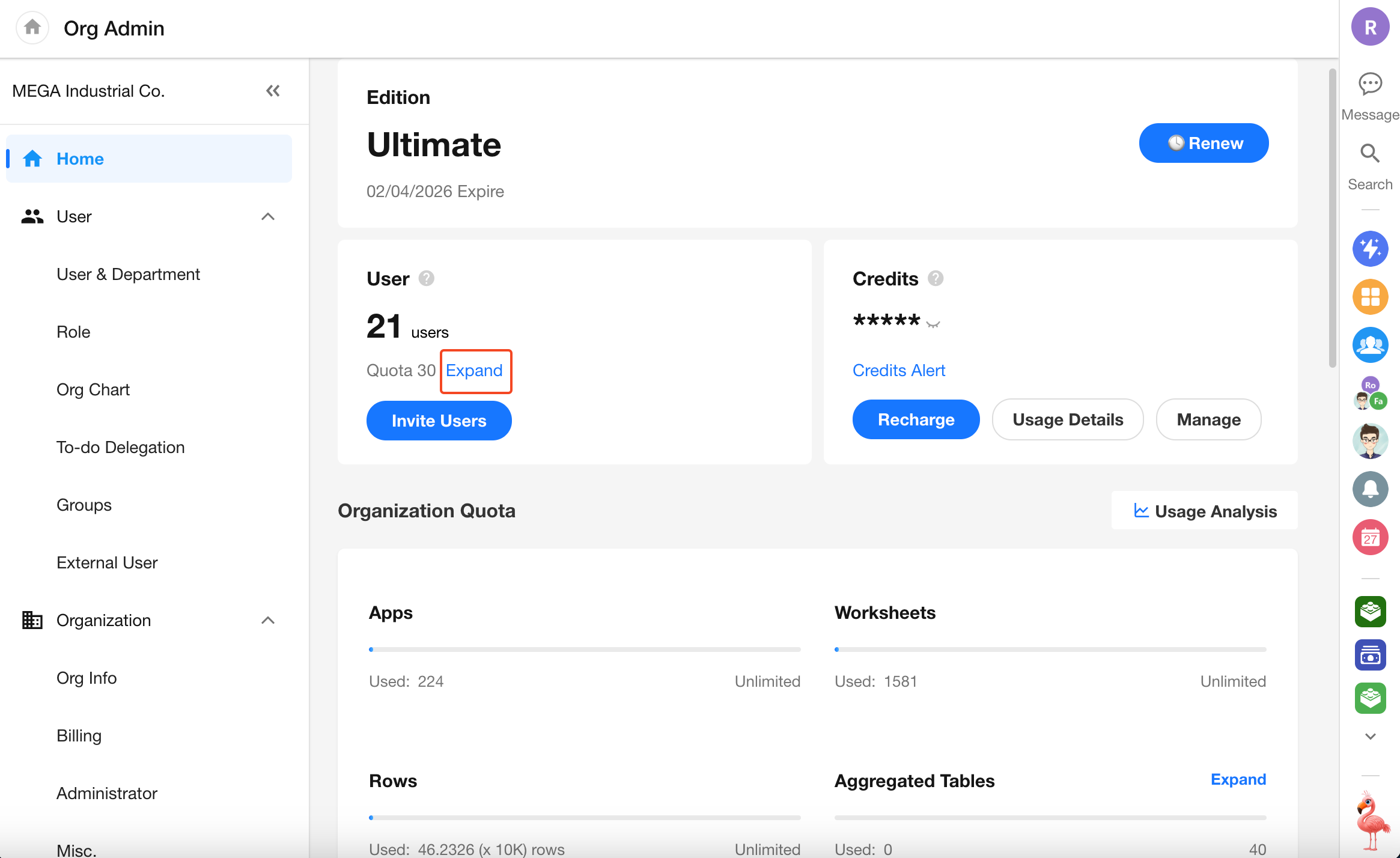1400x858 pixels.
Task: Collapse the User menu section
Action: 268,216
